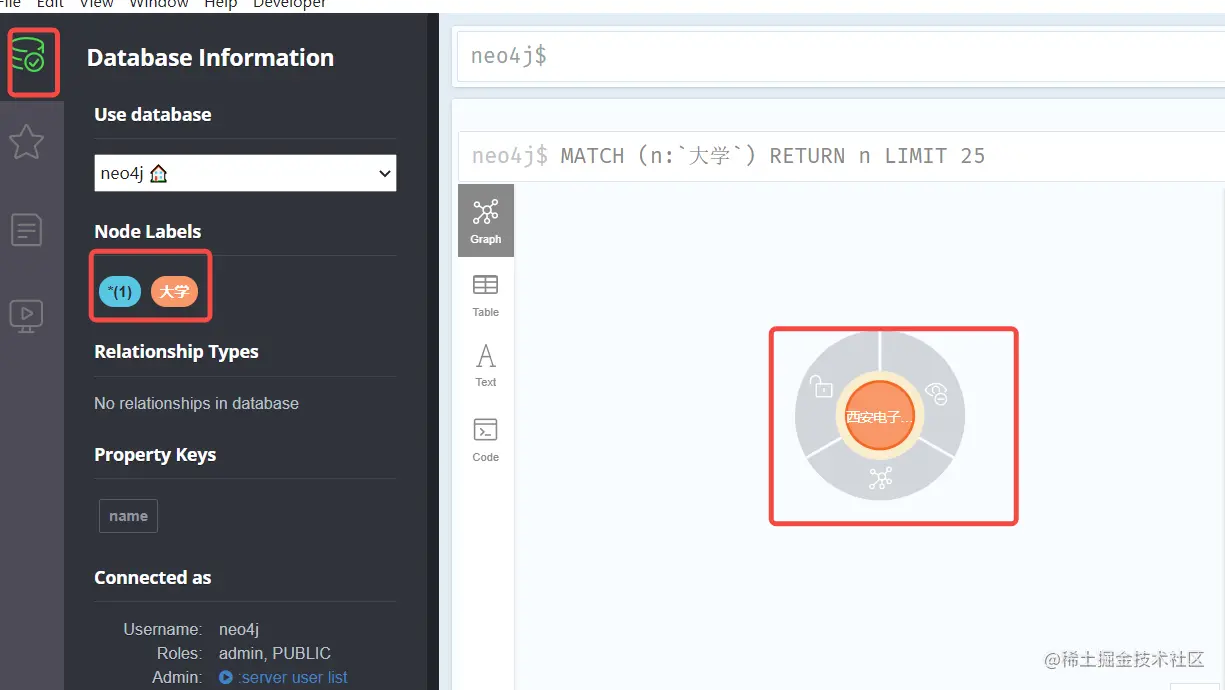The image size is (1225, 690).
Task: Open the Help and Learn document icon
Action: 26,229
